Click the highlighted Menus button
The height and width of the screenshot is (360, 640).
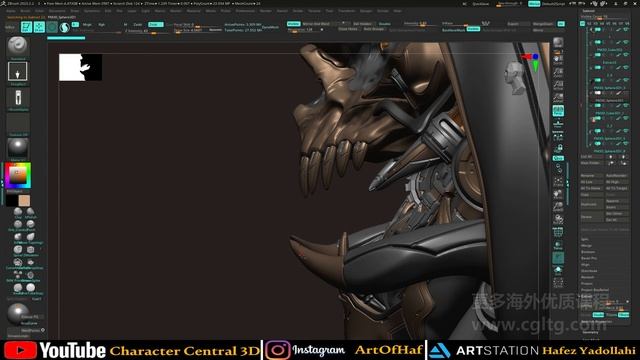(534, 4)
